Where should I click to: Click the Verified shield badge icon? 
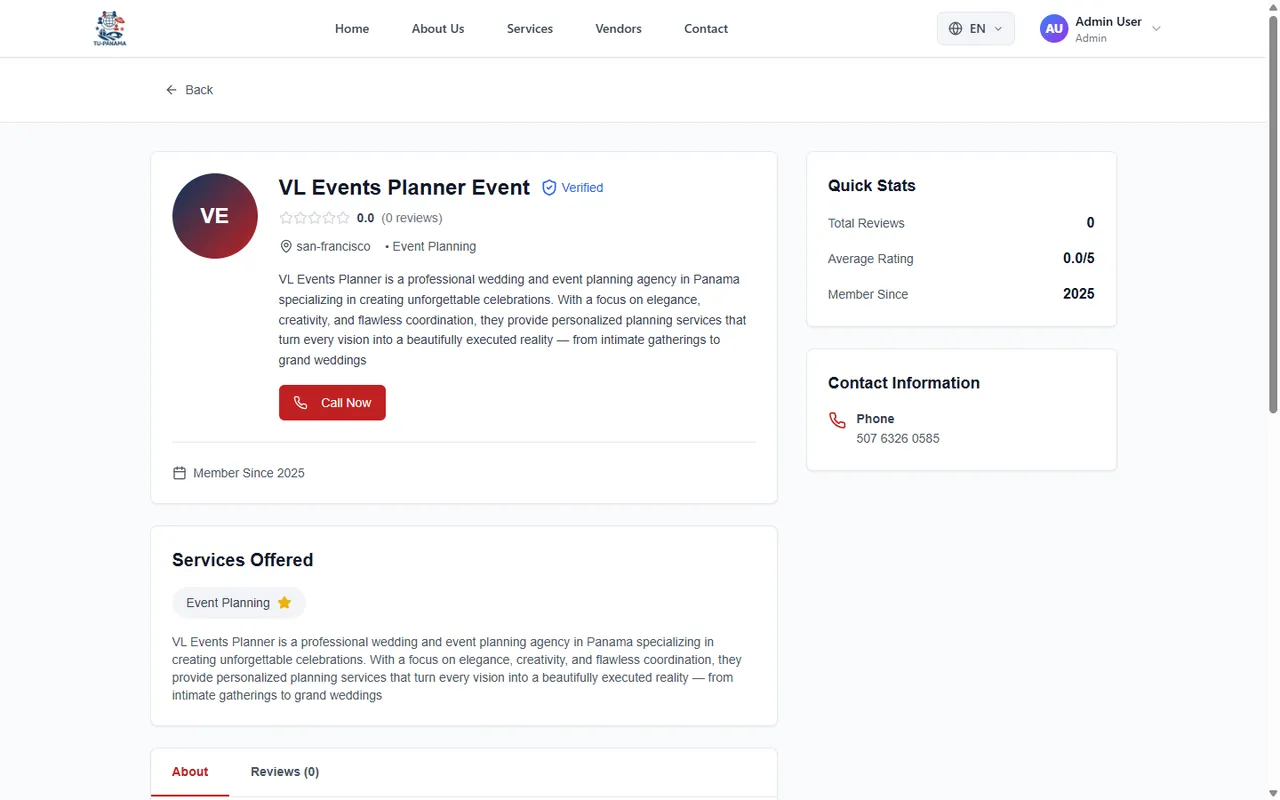[549, 188]
